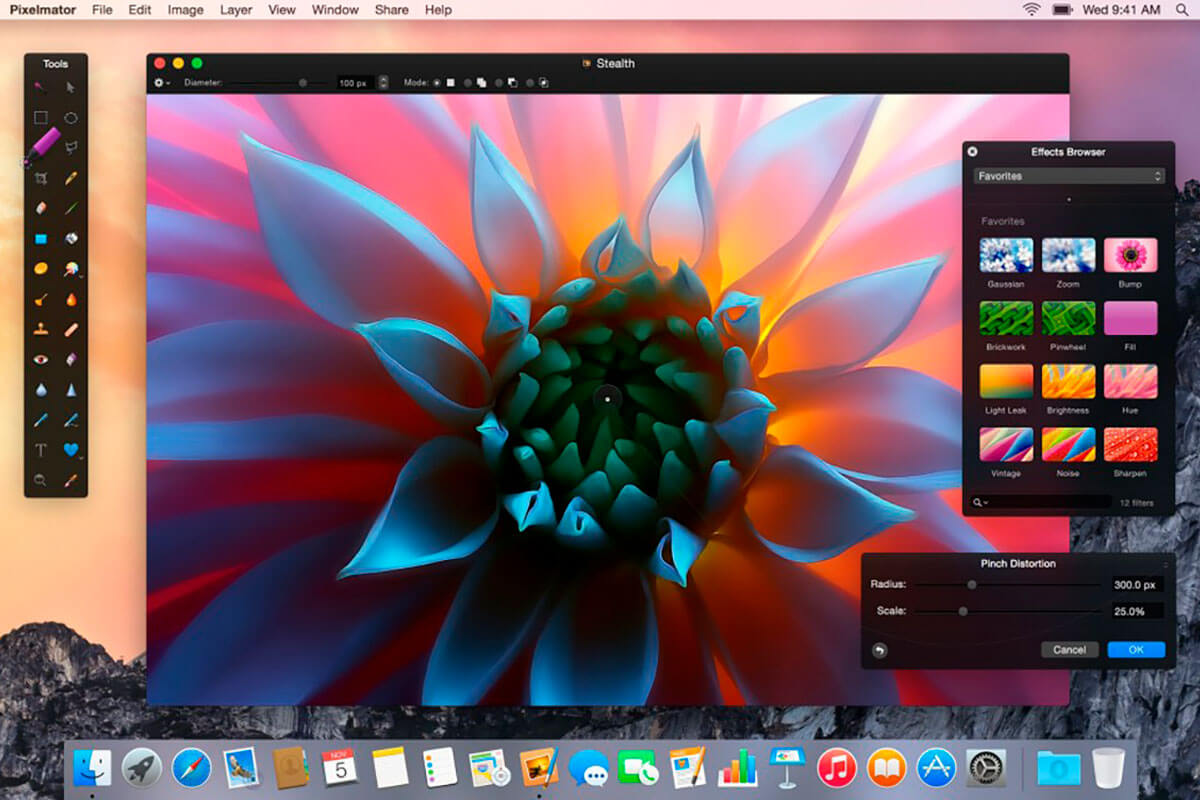Select the Eraser tool
The height and width of the screenshot is (800, 1200).
pos(41,208)
